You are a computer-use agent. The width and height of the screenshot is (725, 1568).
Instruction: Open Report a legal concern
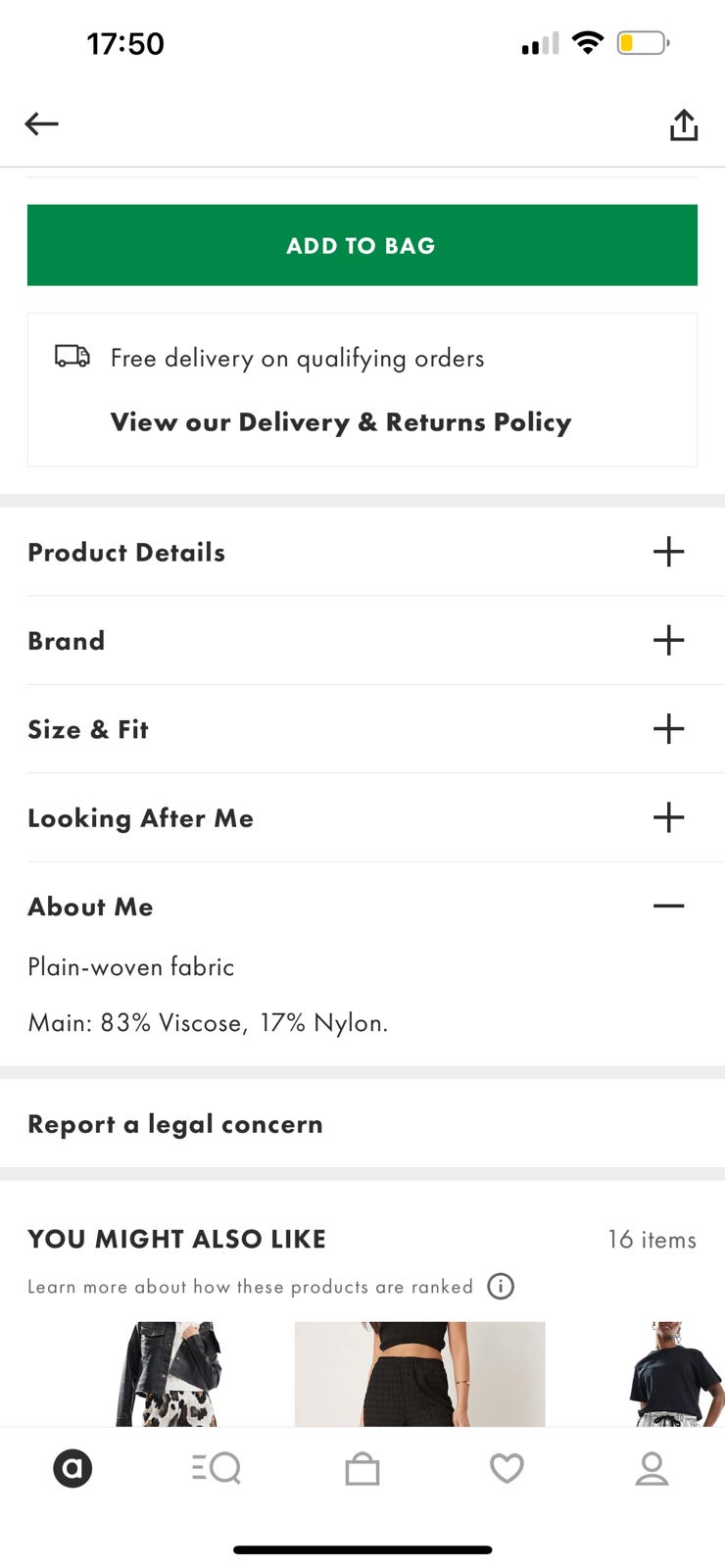coord(362,1124)
